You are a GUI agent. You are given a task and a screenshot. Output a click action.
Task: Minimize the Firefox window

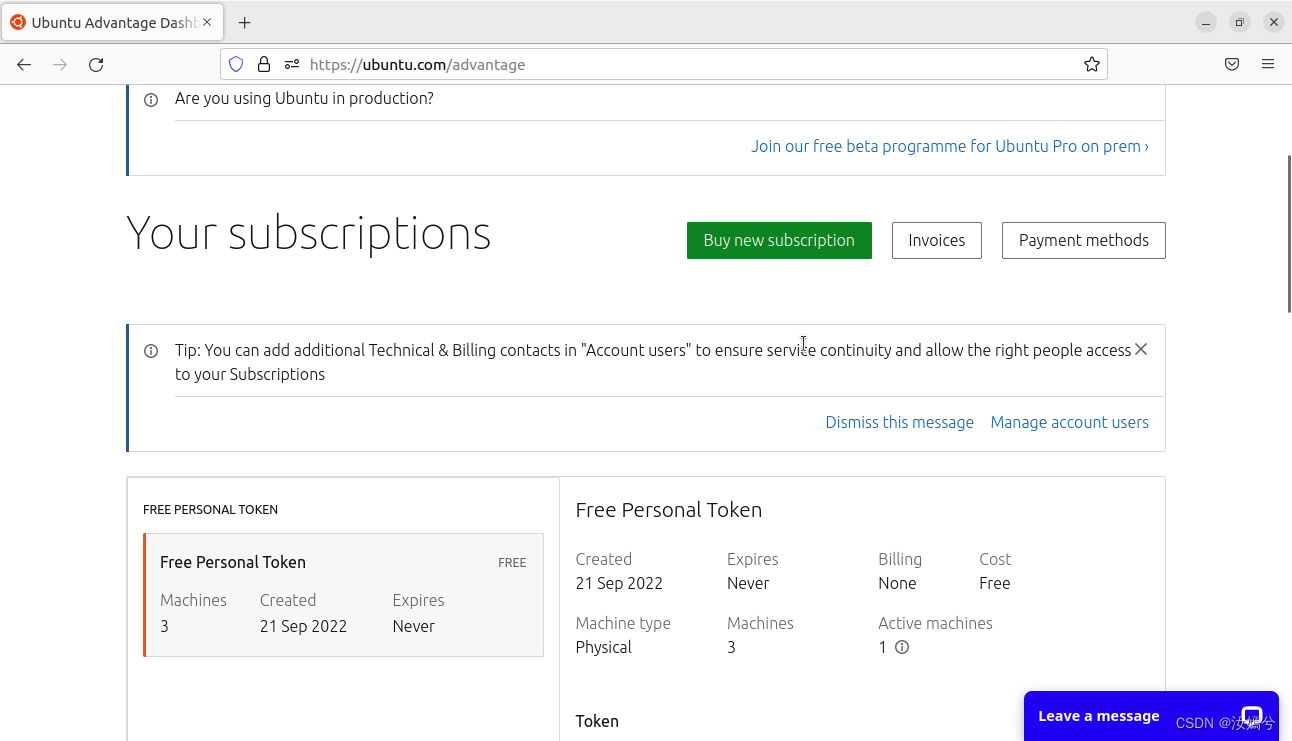point(1206,22)
